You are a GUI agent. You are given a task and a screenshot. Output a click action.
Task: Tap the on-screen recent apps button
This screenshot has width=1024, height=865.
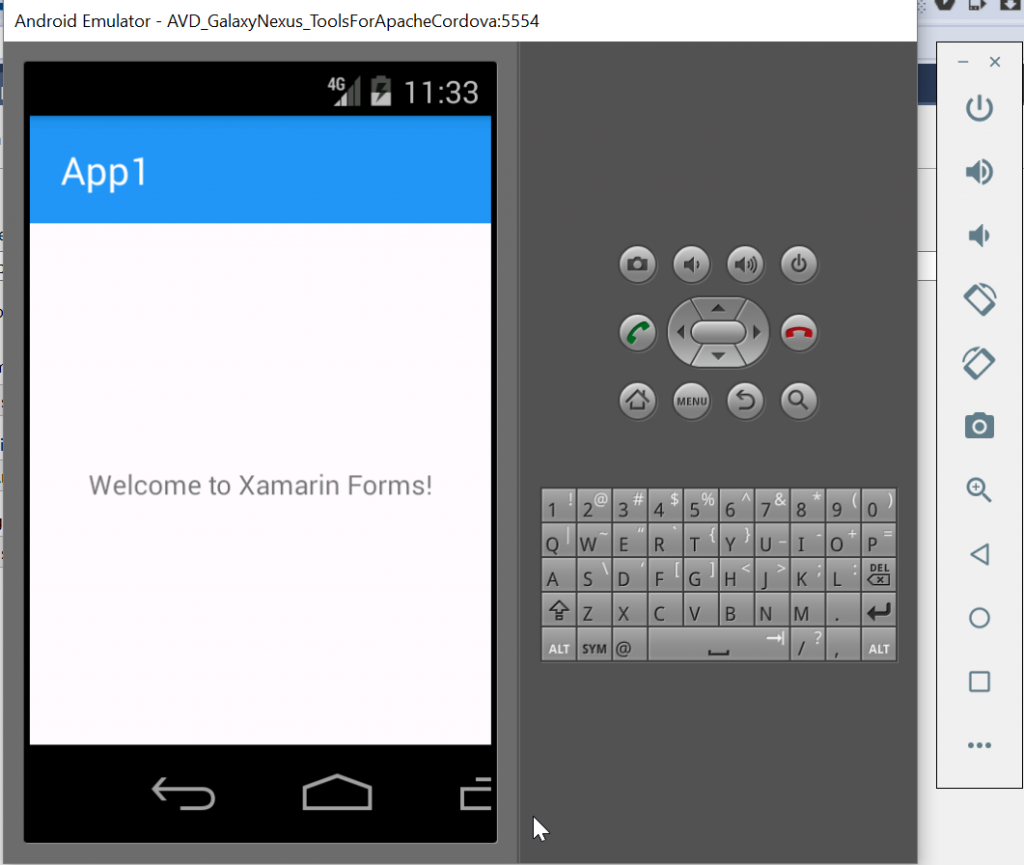[475, 793]
